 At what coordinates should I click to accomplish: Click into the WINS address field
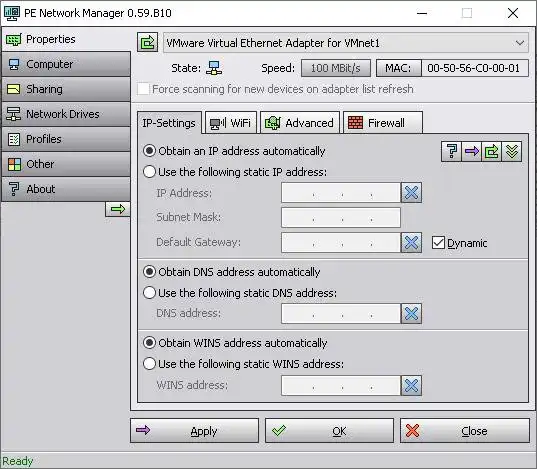point(341,385)
